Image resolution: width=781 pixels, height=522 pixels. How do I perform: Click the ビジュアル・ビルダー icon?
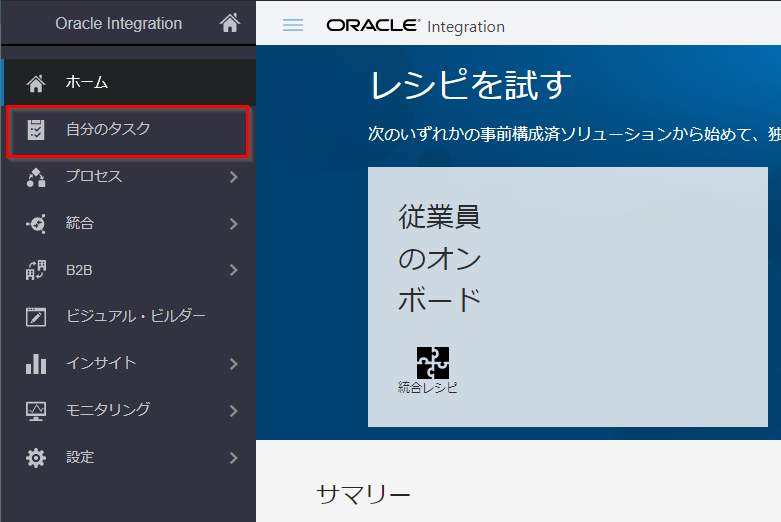[36, 317]
